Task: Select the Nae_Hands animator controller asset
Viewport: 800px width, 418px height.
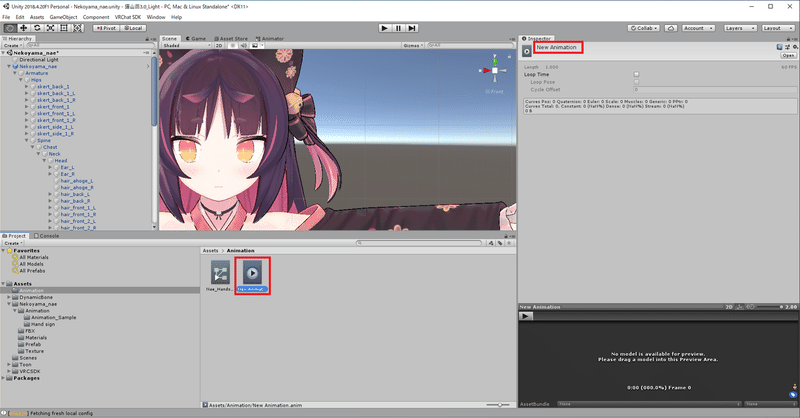Action: (x=220, y=276)
